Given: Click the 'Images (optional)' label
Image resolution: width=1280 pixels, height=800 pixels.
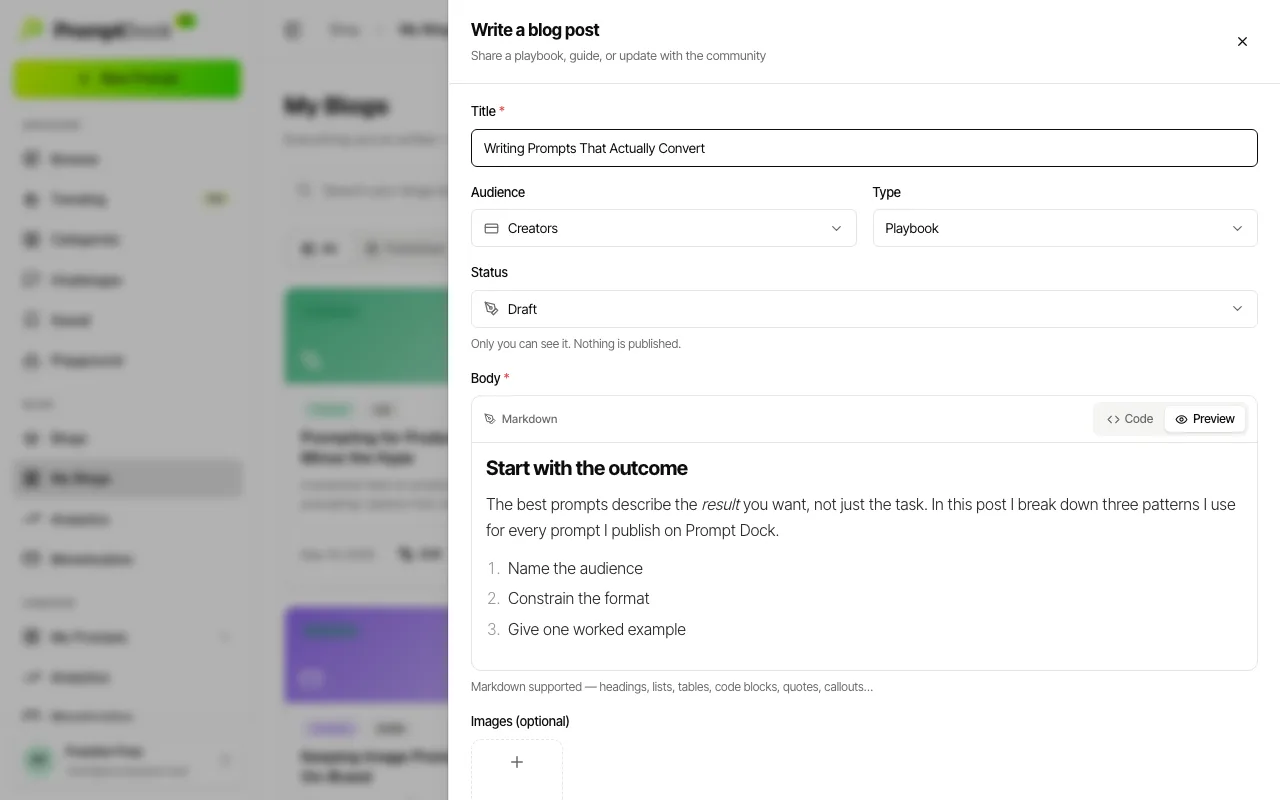Looking at the screenshot, I should coord(520,721).
